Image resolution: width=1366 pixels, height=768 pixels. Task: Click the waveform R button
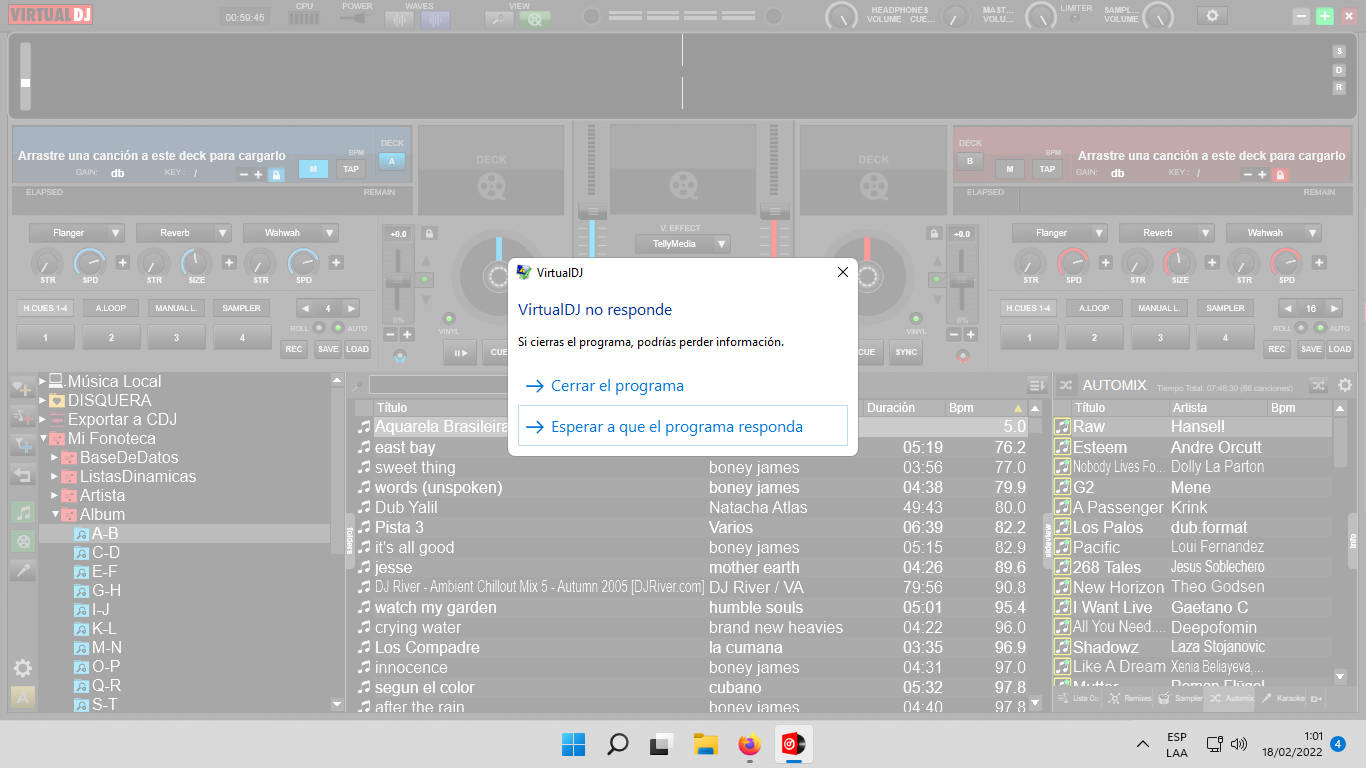(x=1339, y=88)
